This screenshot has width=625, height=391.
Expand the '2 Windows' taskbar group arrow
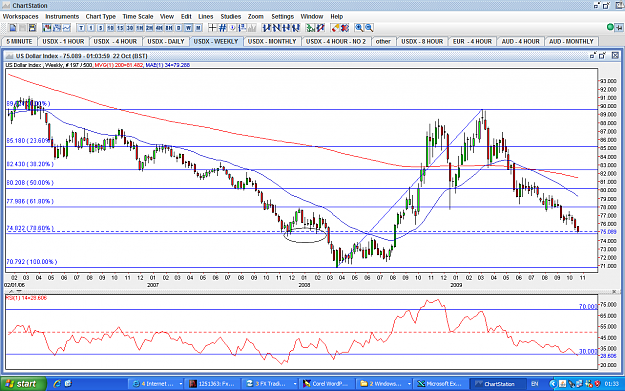[409, 384]
